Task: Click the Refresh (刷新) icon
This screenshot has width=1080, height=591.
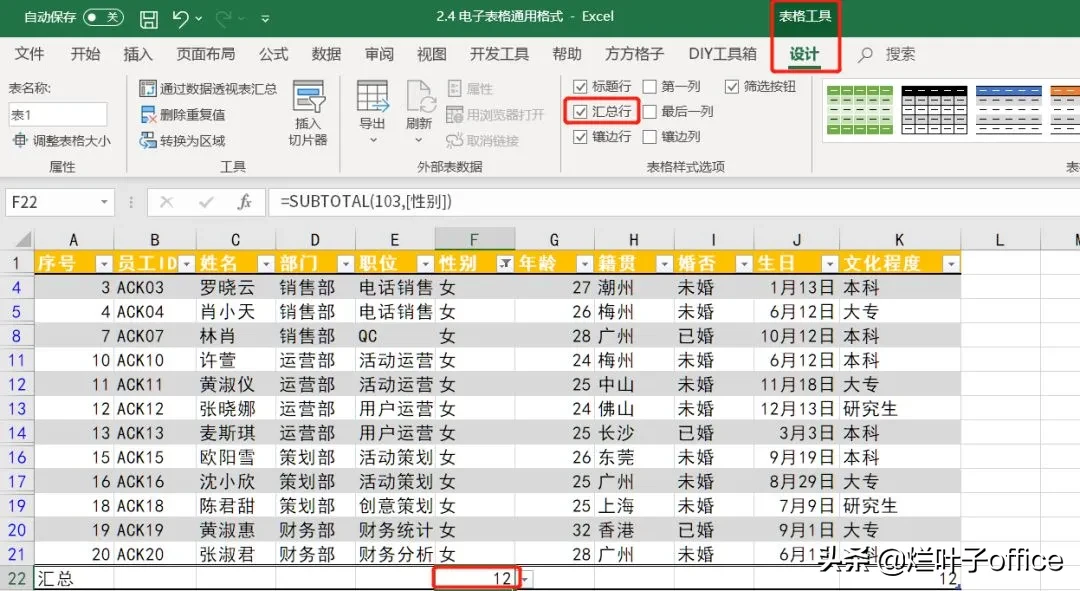Action: pos(420,96)
